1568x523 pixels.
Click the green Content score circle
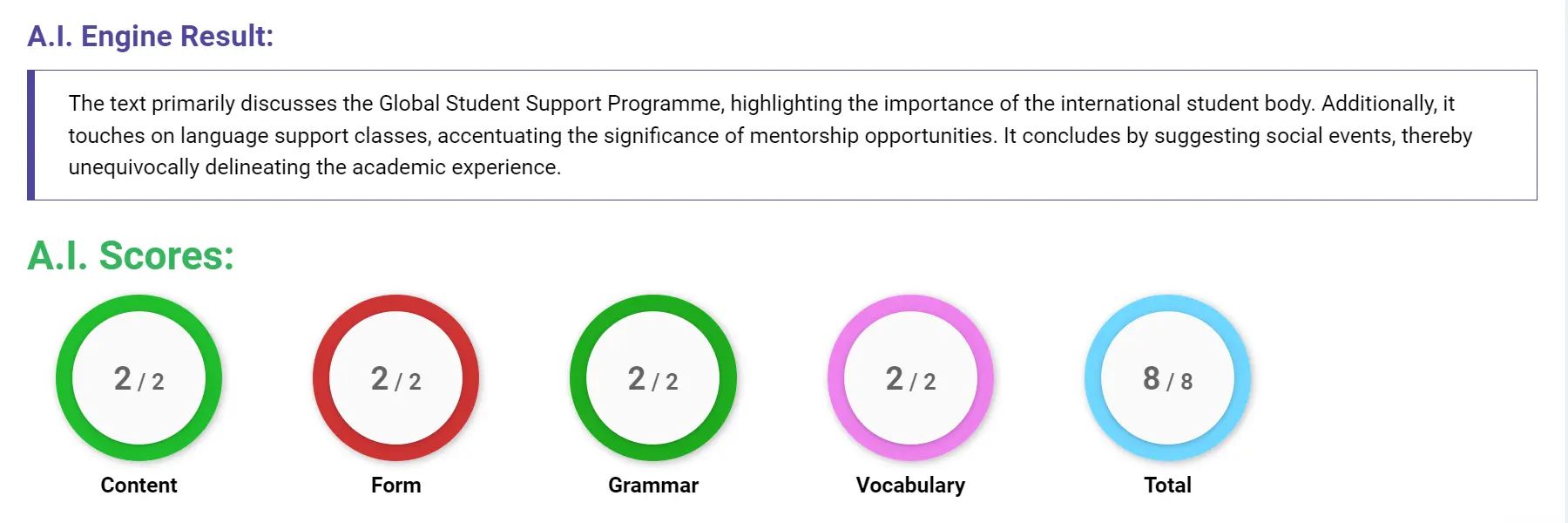[138, 377]
